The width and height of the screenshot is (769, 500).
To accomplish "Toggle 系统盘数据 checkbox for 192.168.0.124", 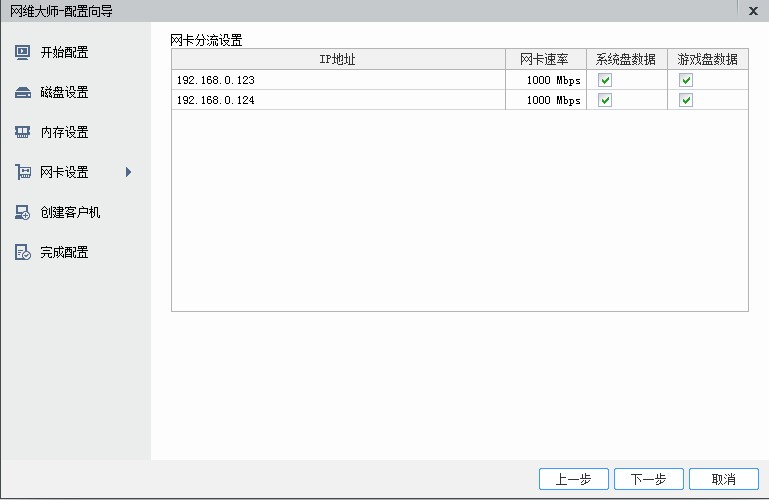I will pyautogui.click(x=605, y=100).
